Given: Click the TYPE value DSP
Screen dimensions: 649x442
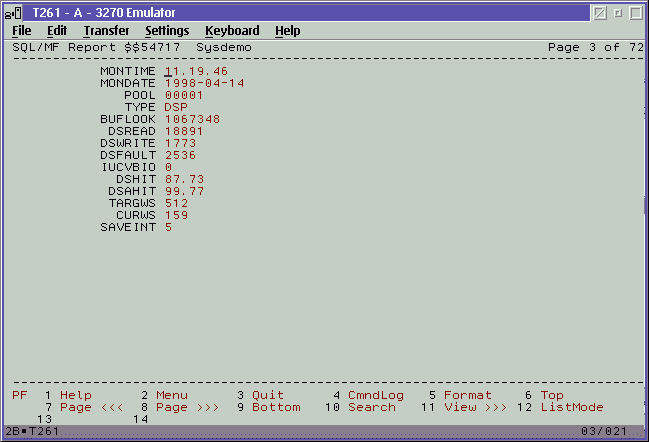Looking at the screenshot, I should (176, 107).
